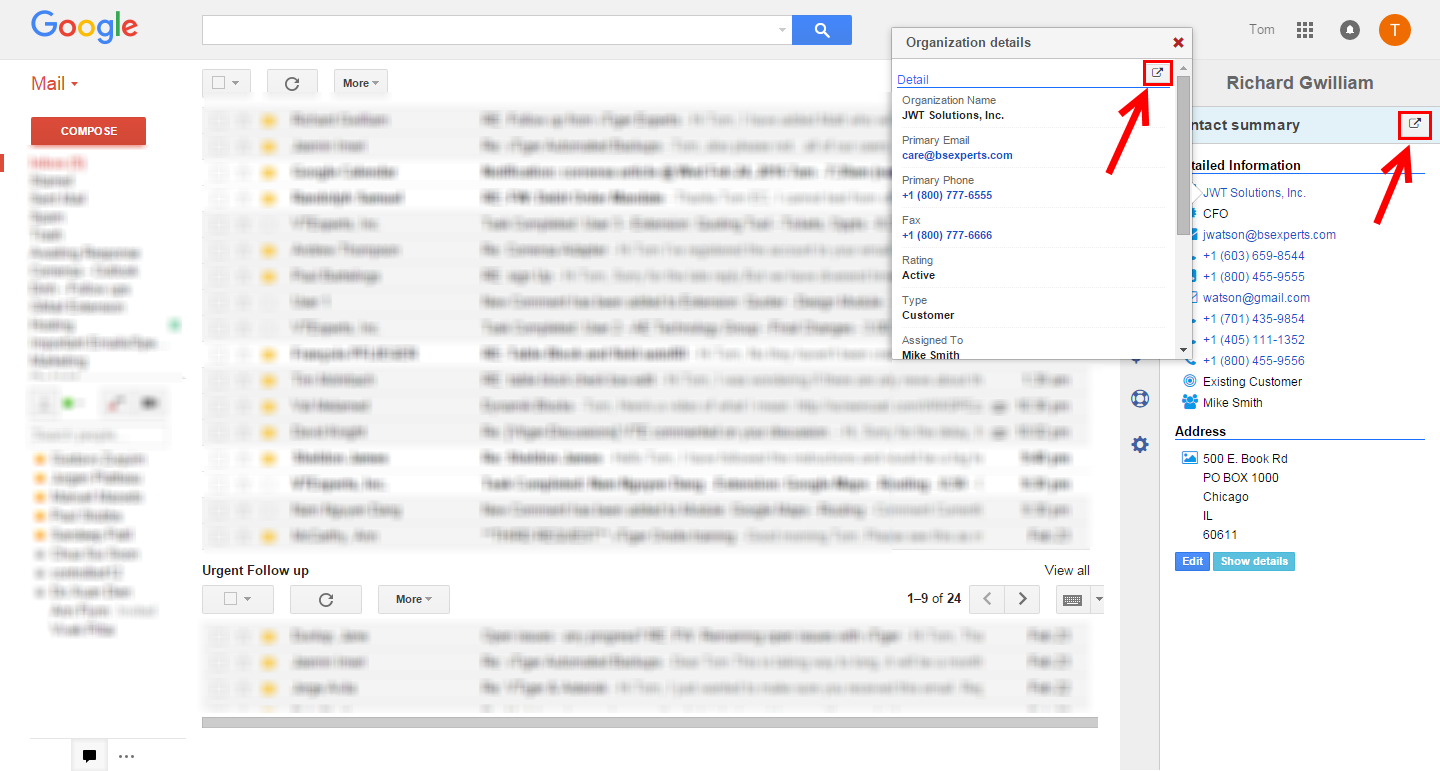This screenshot has height=771, width=1440.
Task: Click the blue Edit button
Action: [1193, 561]
